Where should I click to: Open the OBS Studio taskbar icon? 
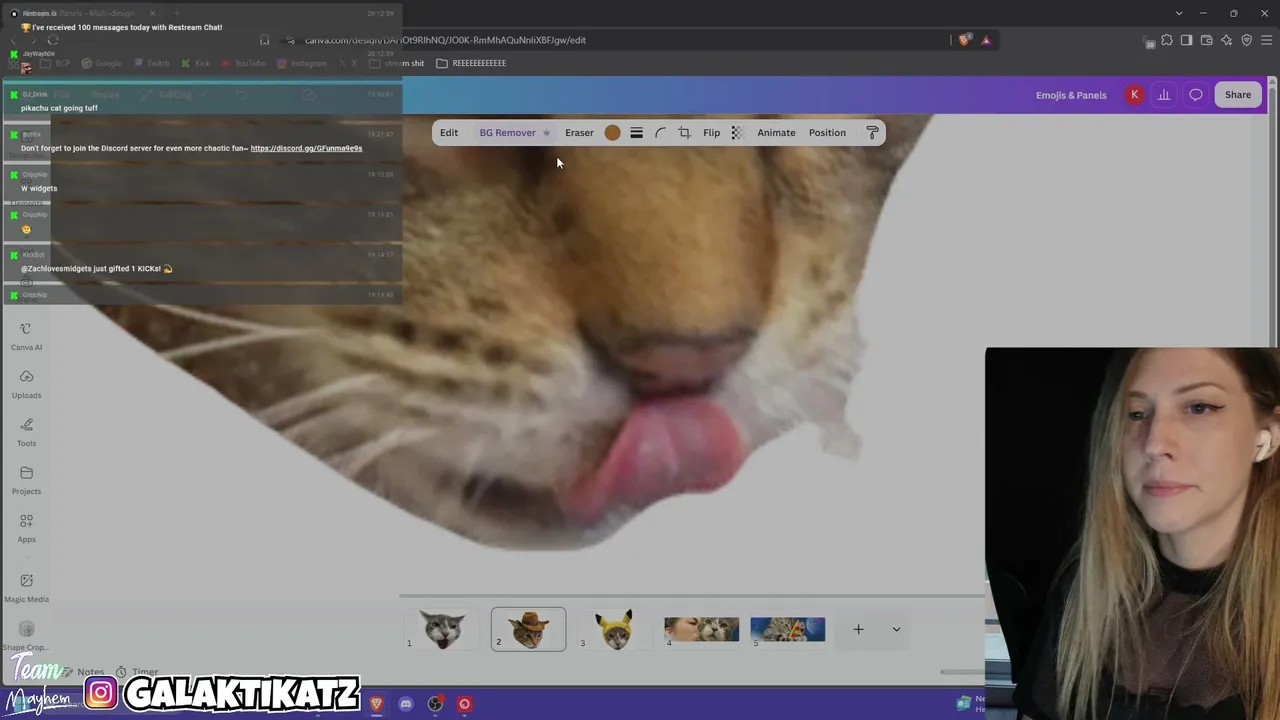click(x=435, y=704)
